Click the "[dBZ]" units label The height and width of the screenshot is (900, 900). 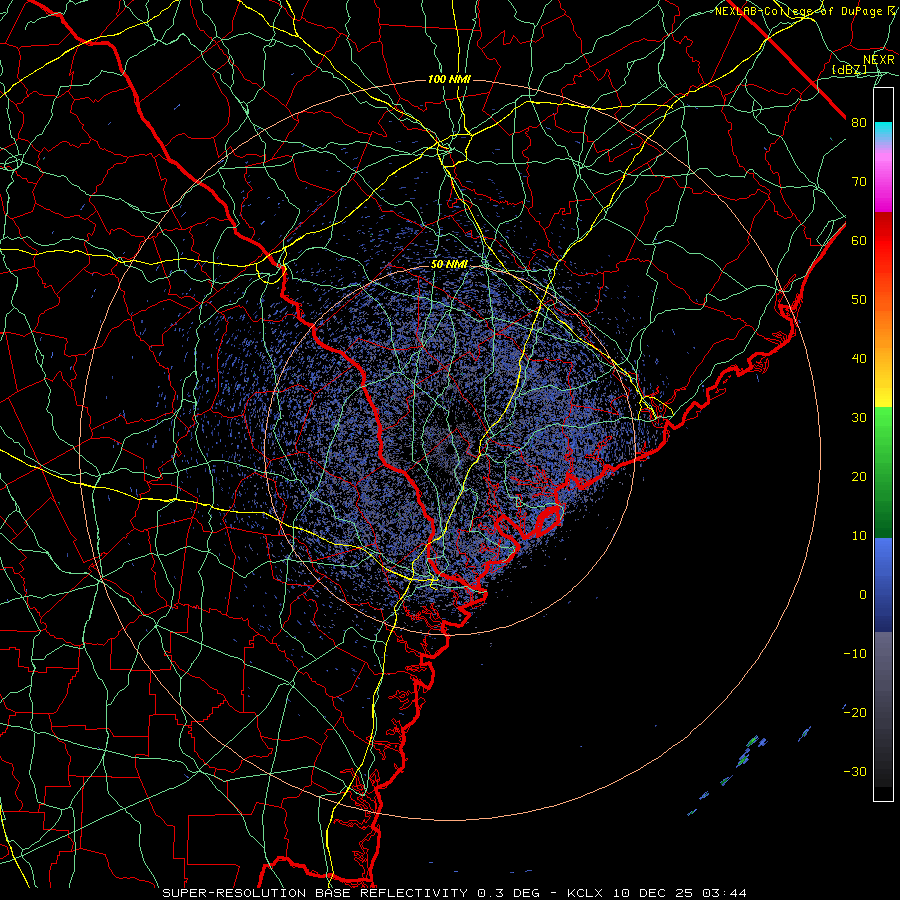point(849,69)
